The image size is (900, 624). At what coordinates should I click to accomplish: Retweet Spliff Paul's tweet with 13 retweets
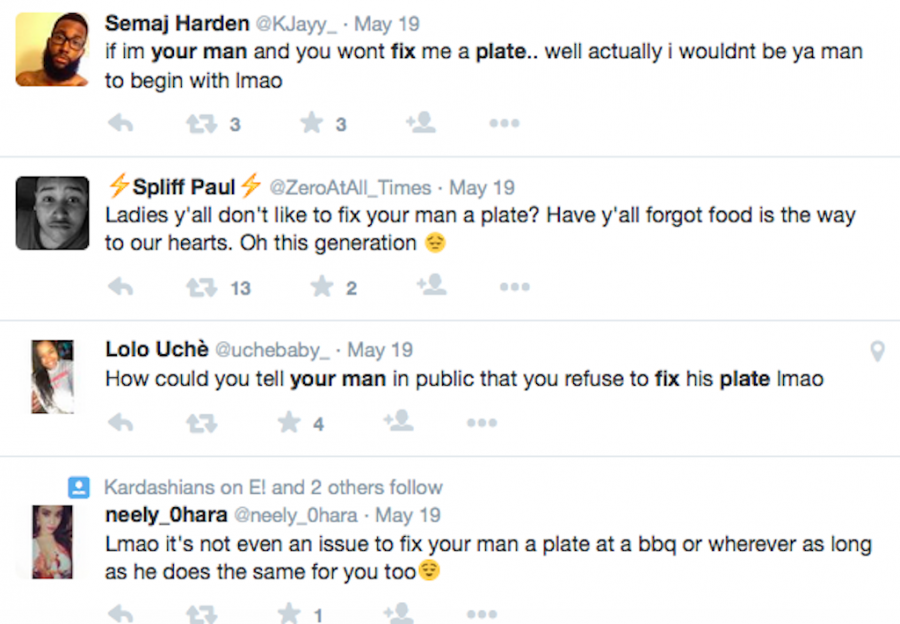[x=200, y=288]
